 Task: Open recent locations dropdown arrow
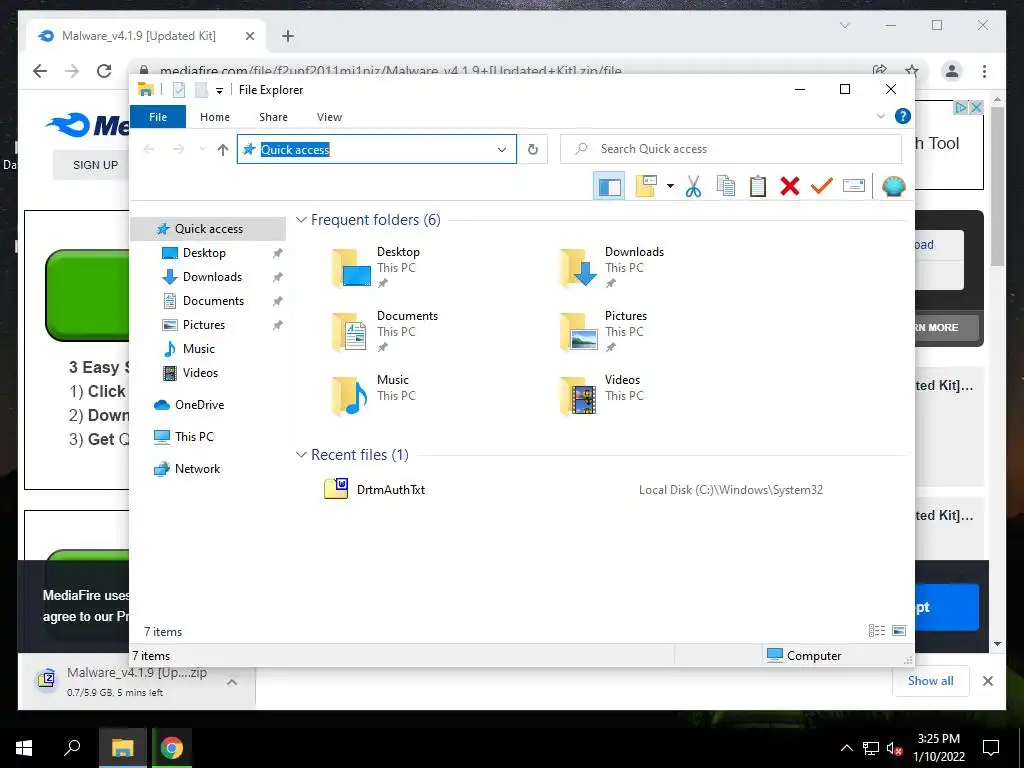202,149
